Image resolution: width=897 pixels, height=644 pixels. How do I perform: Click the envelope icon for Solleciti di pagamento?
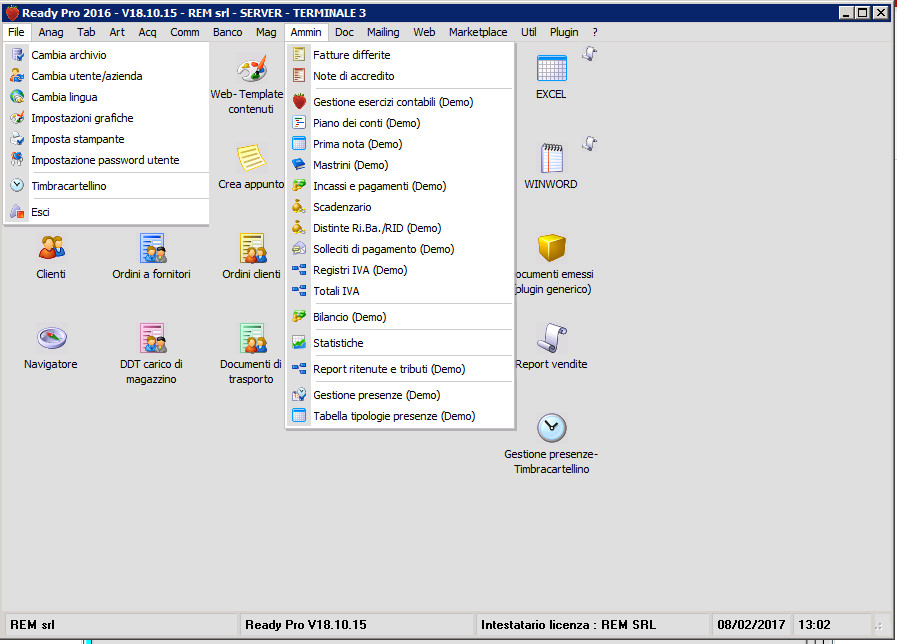tap(299, 249)
